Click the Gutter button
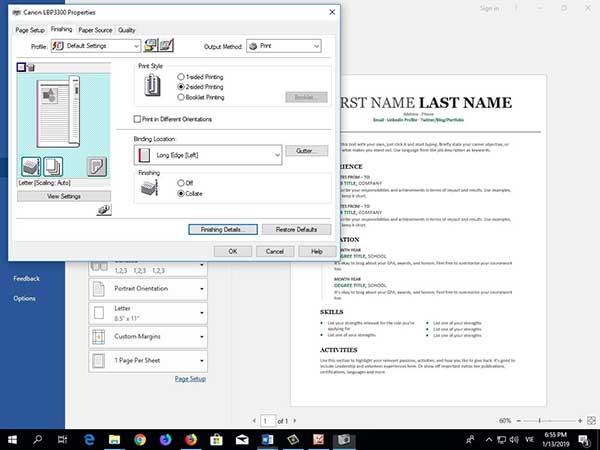The width and height of the screenshot is (600, 450). (x=307, y=151)
